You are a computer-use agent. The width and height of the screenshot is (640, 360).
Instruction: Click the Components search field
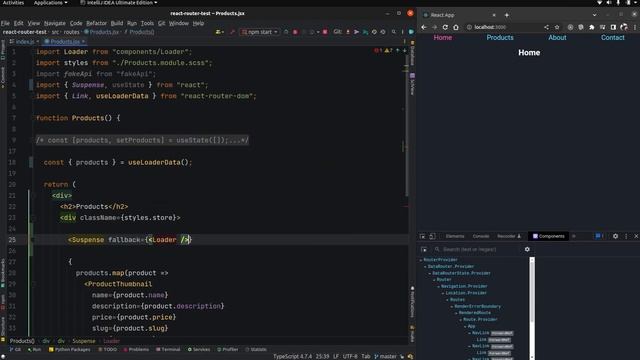(x=479, y=249)
